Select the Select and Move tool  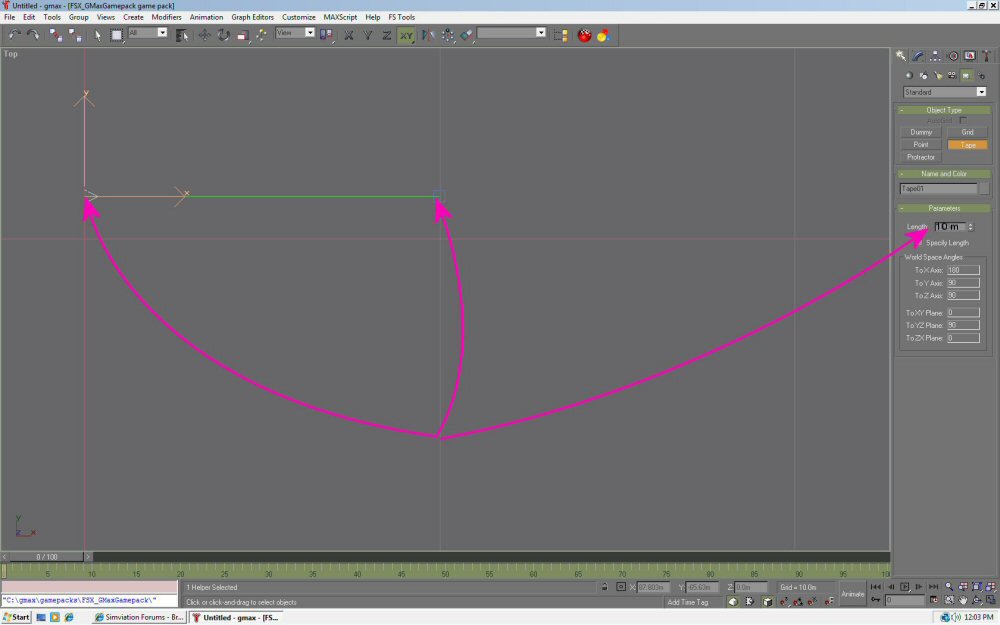point(204,35)
